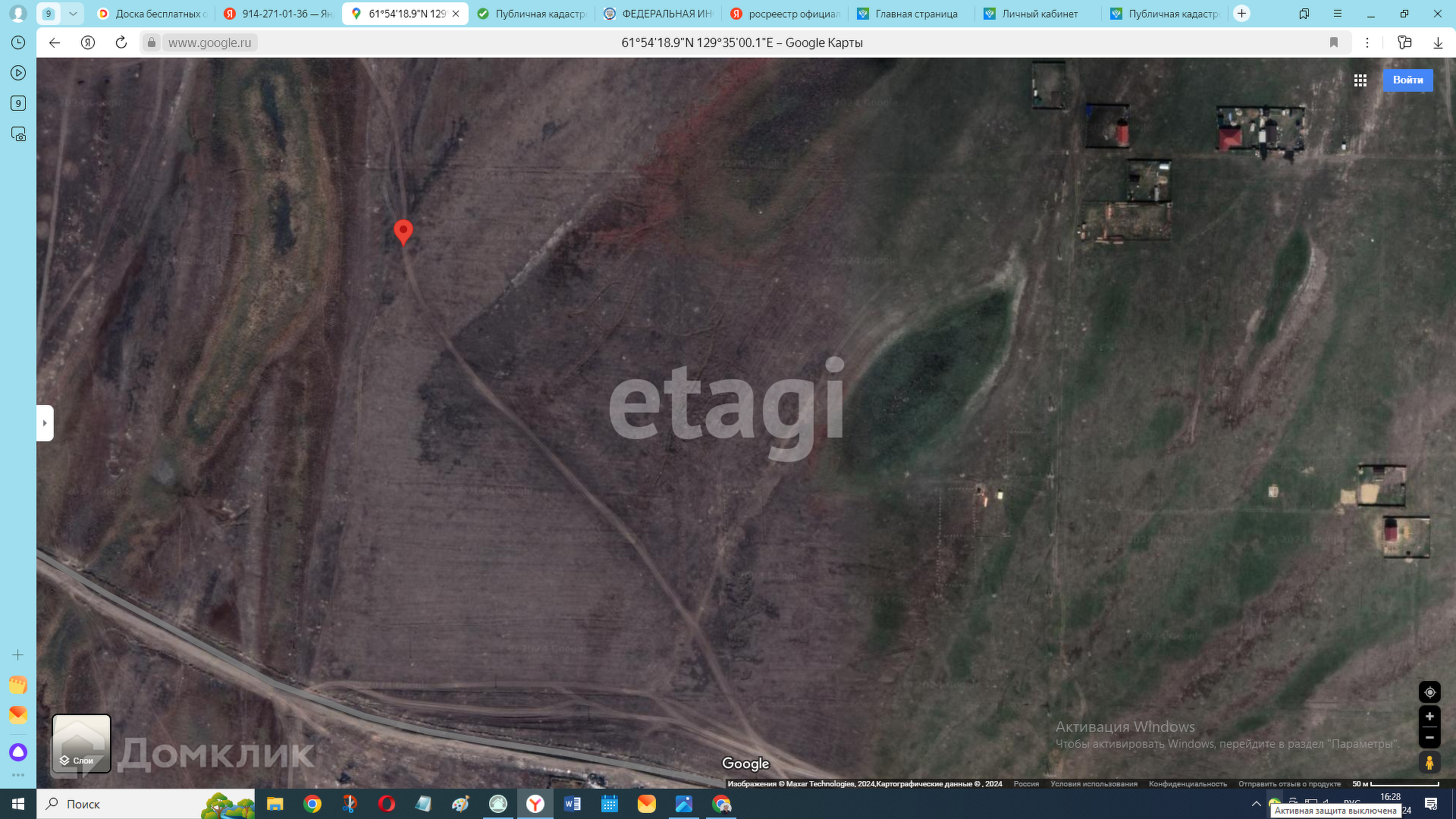Switch to ФЕДЕРАЛЬНАЯ ИН tab
Image resolution: width=1456 pixels, height=819 pixels.
[x=658, y=14]
